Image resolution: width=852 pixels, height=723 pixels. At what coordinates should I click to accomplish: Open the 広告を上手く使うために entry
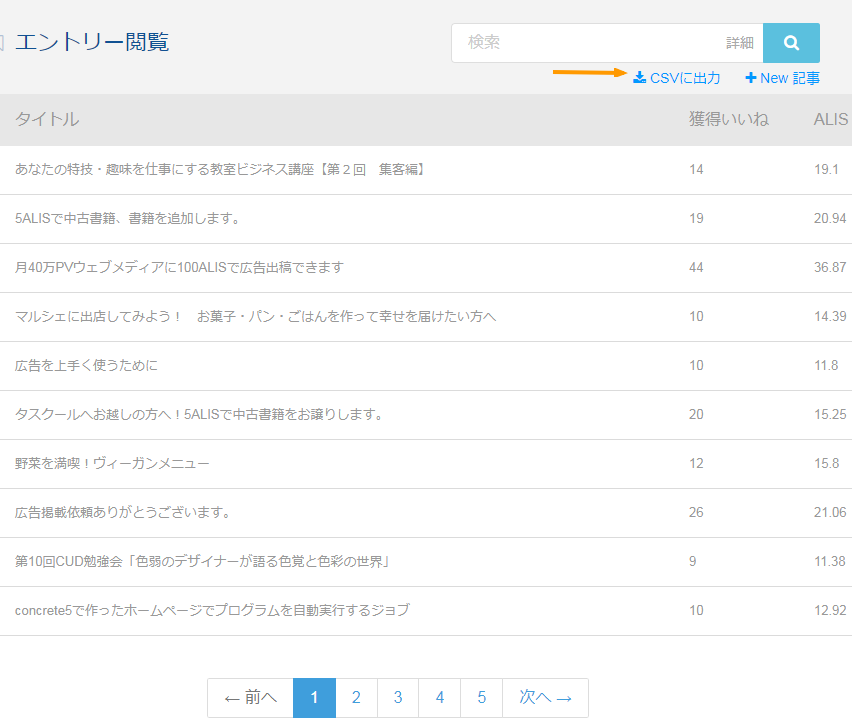point(86,366)
